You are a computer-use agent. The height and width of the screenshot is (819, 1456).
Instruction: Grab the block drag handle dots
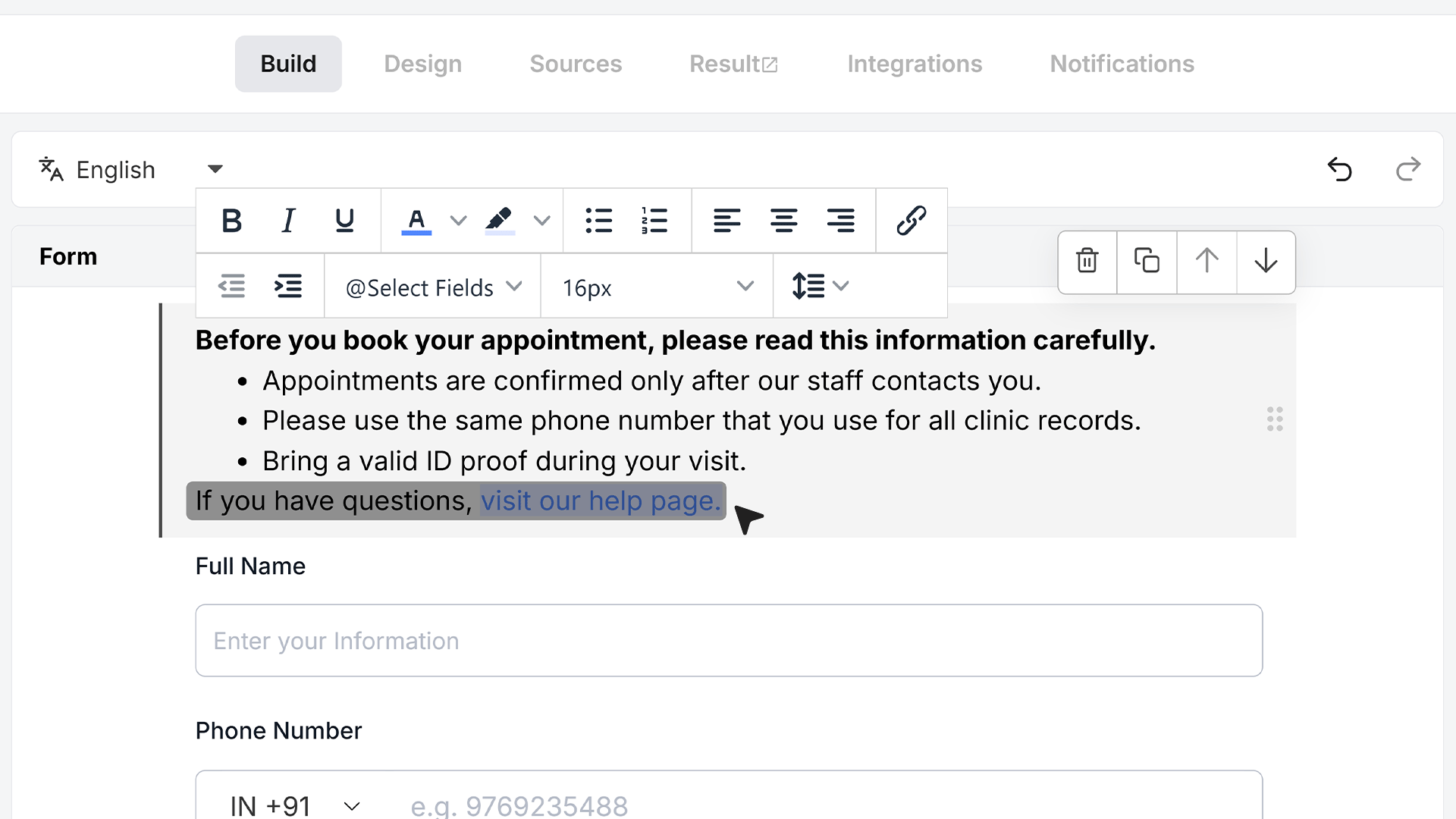click(x=1275, y=419)
